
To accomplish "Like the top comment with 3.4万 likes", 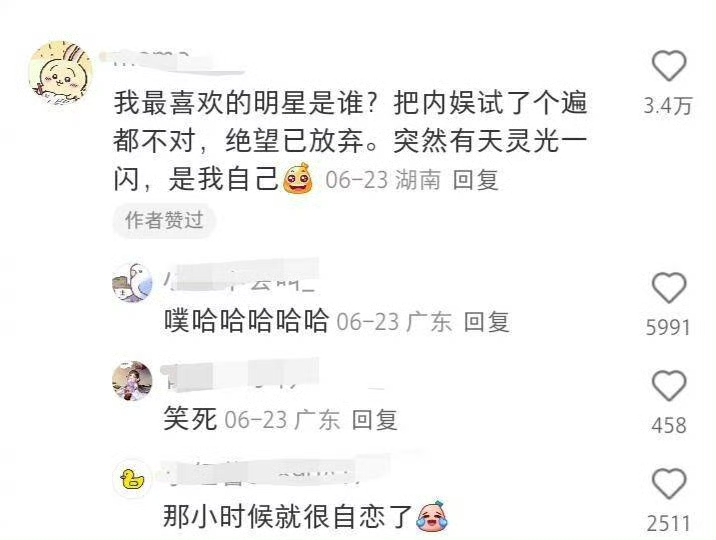I will (x=669, y=66).
